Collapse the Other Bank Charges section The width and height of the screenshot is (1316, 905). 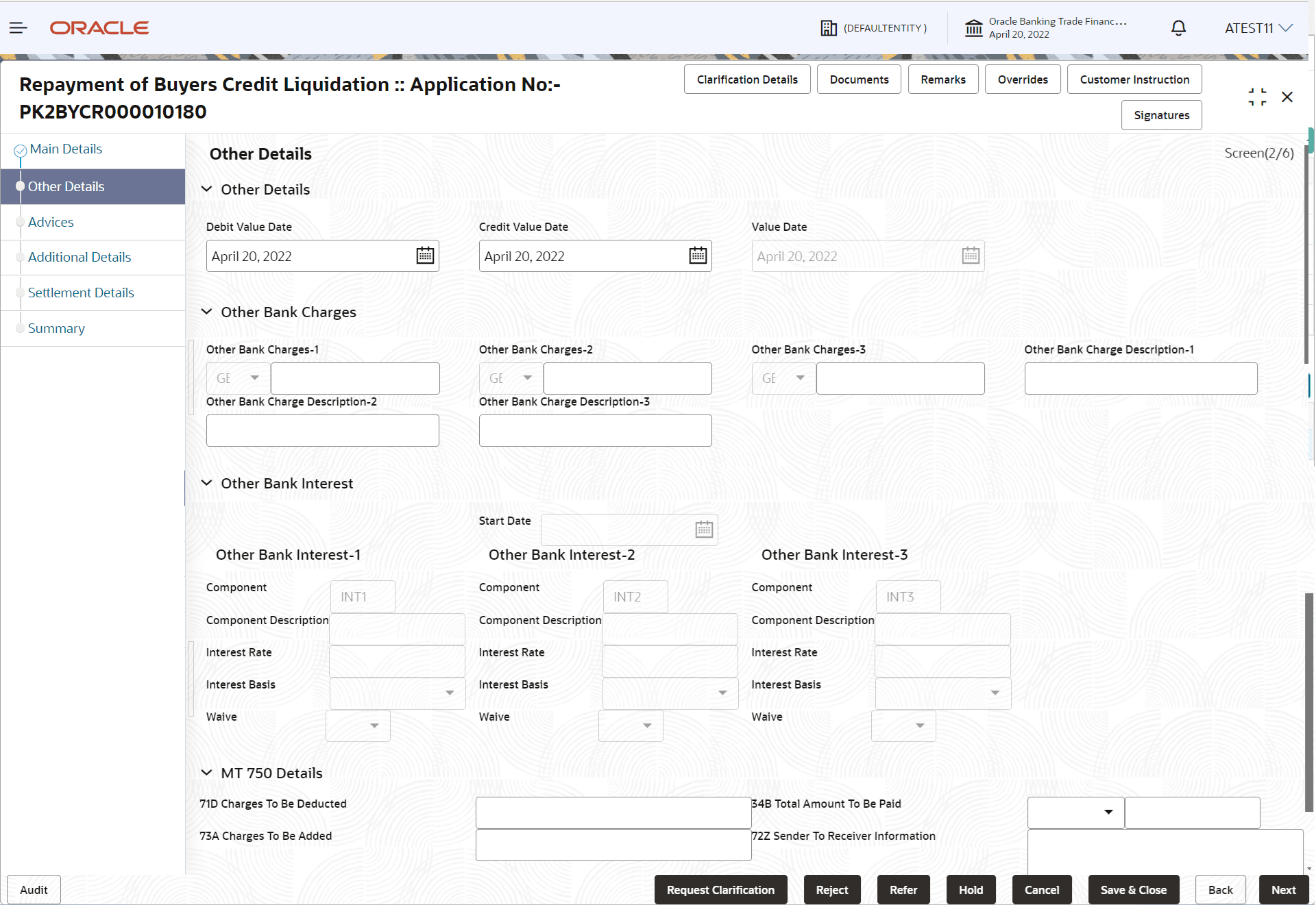(206, 312)
